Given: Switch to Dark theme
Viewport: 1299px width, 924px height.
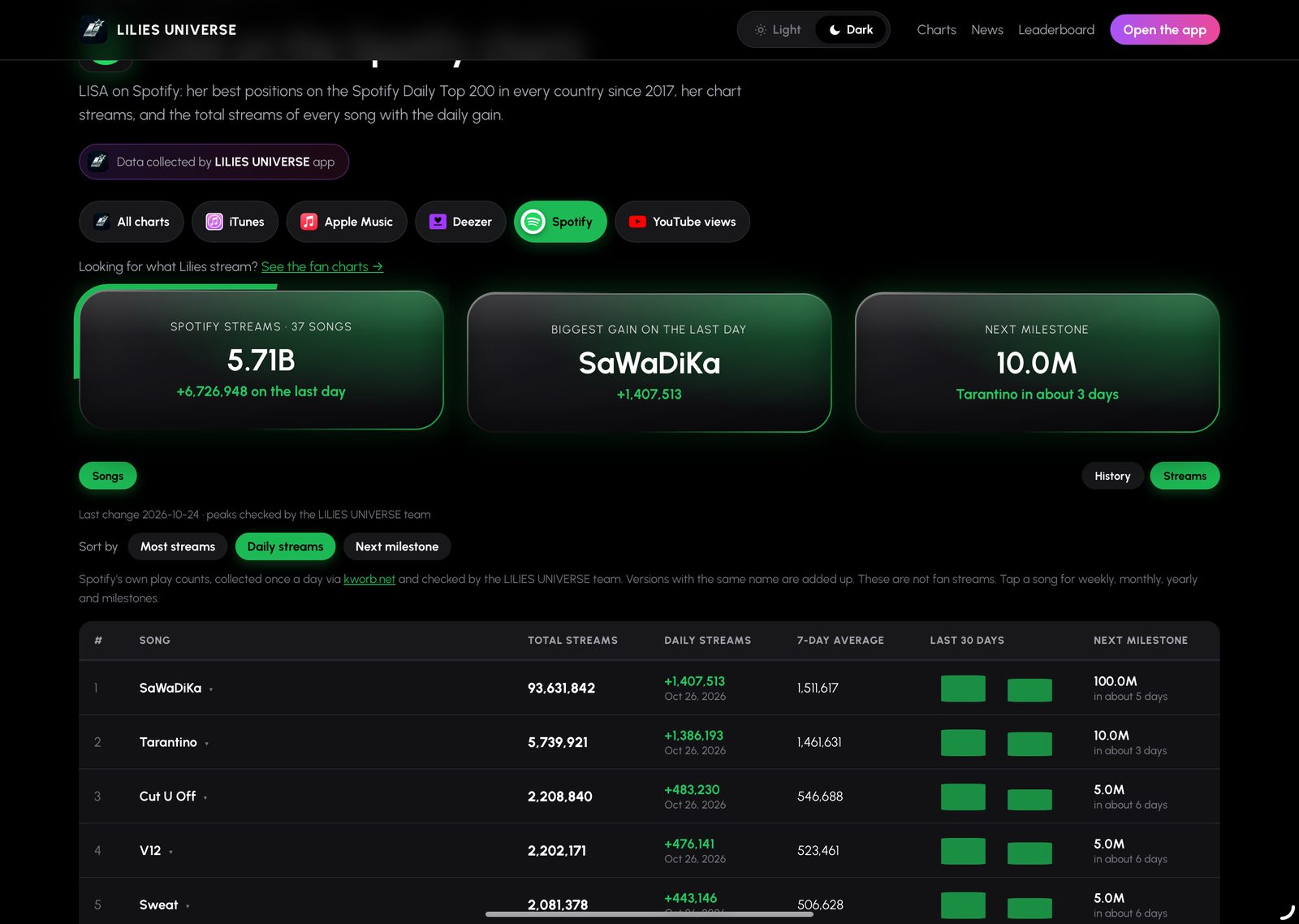Looking at the screenshot, I should point(851,30).
